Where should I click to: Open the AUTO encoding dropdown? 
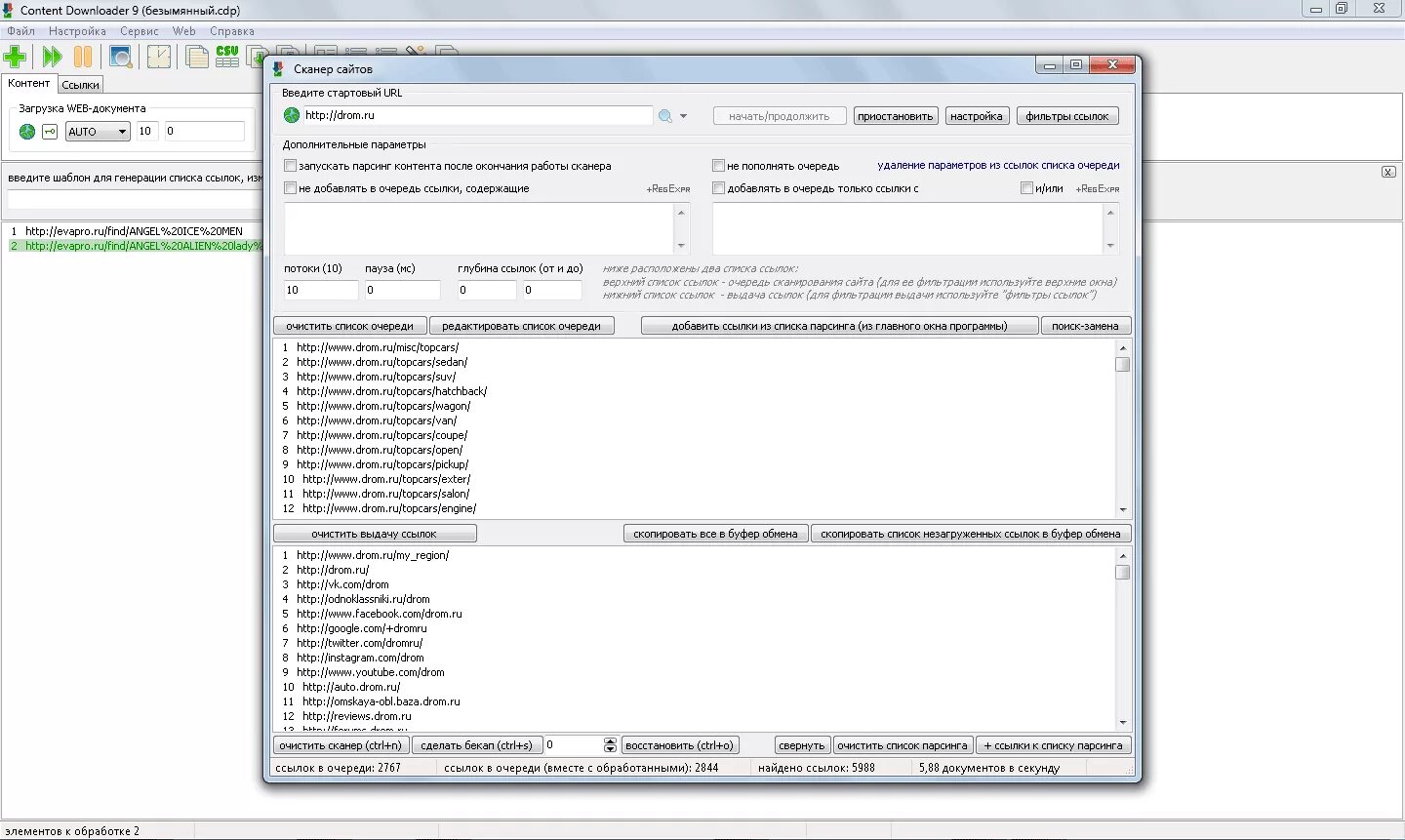(98, 132)
